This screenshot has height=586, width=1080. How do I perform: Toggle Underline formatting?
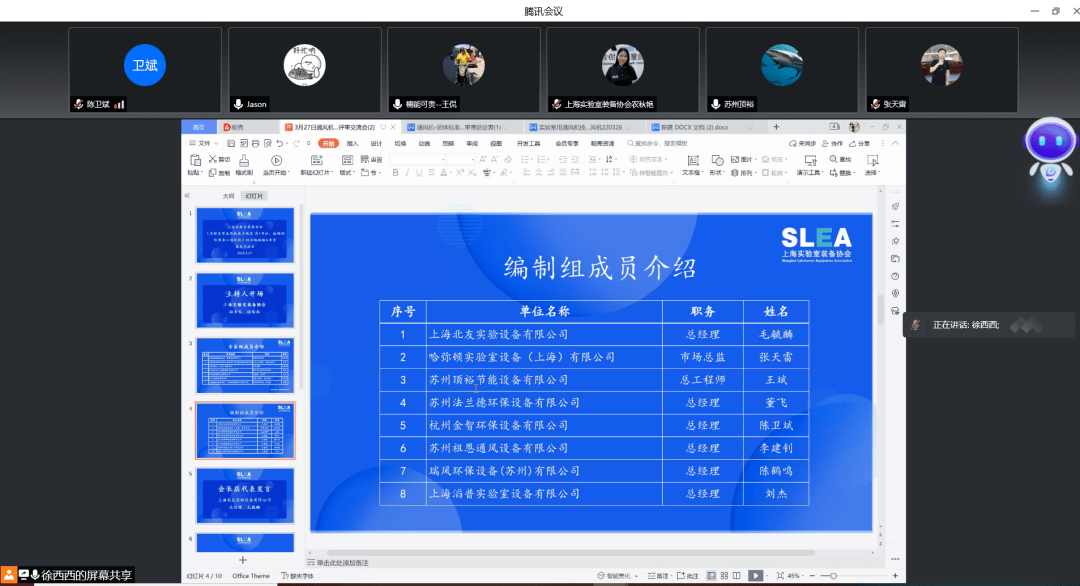click(419, 173)
